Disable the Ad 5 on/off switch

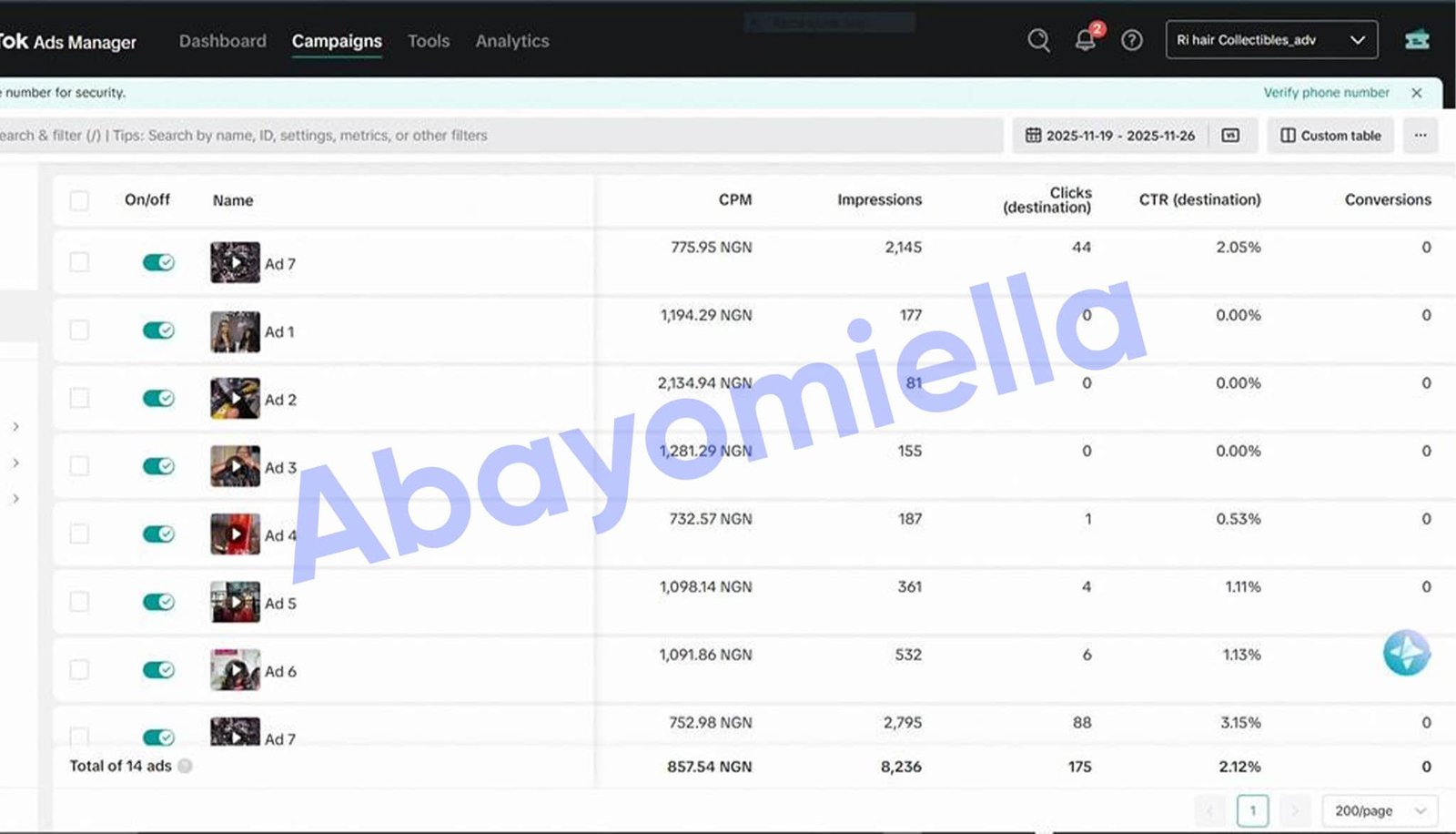pos(158,602)
